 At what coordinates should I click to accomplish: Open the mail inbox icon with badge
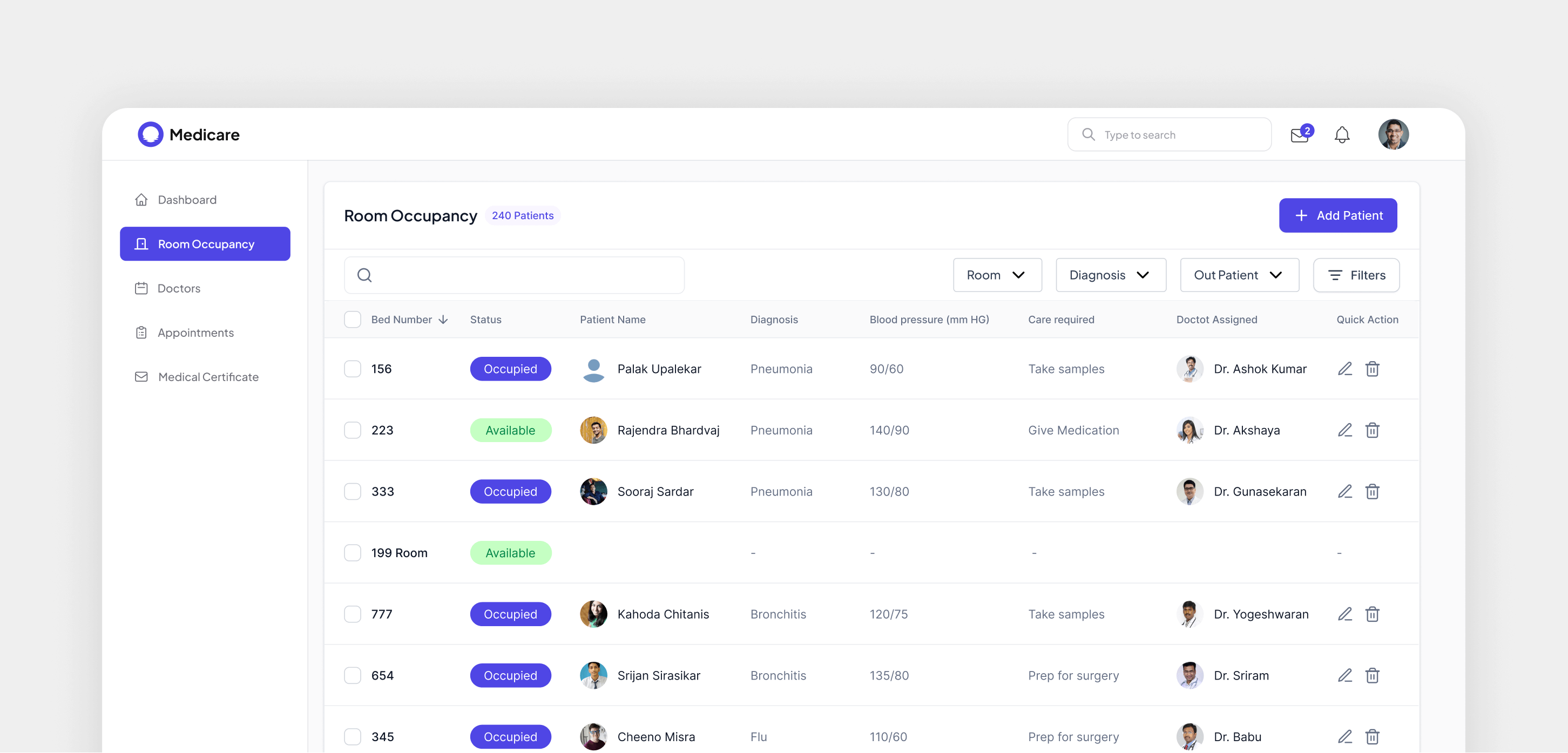[1300, 135]
